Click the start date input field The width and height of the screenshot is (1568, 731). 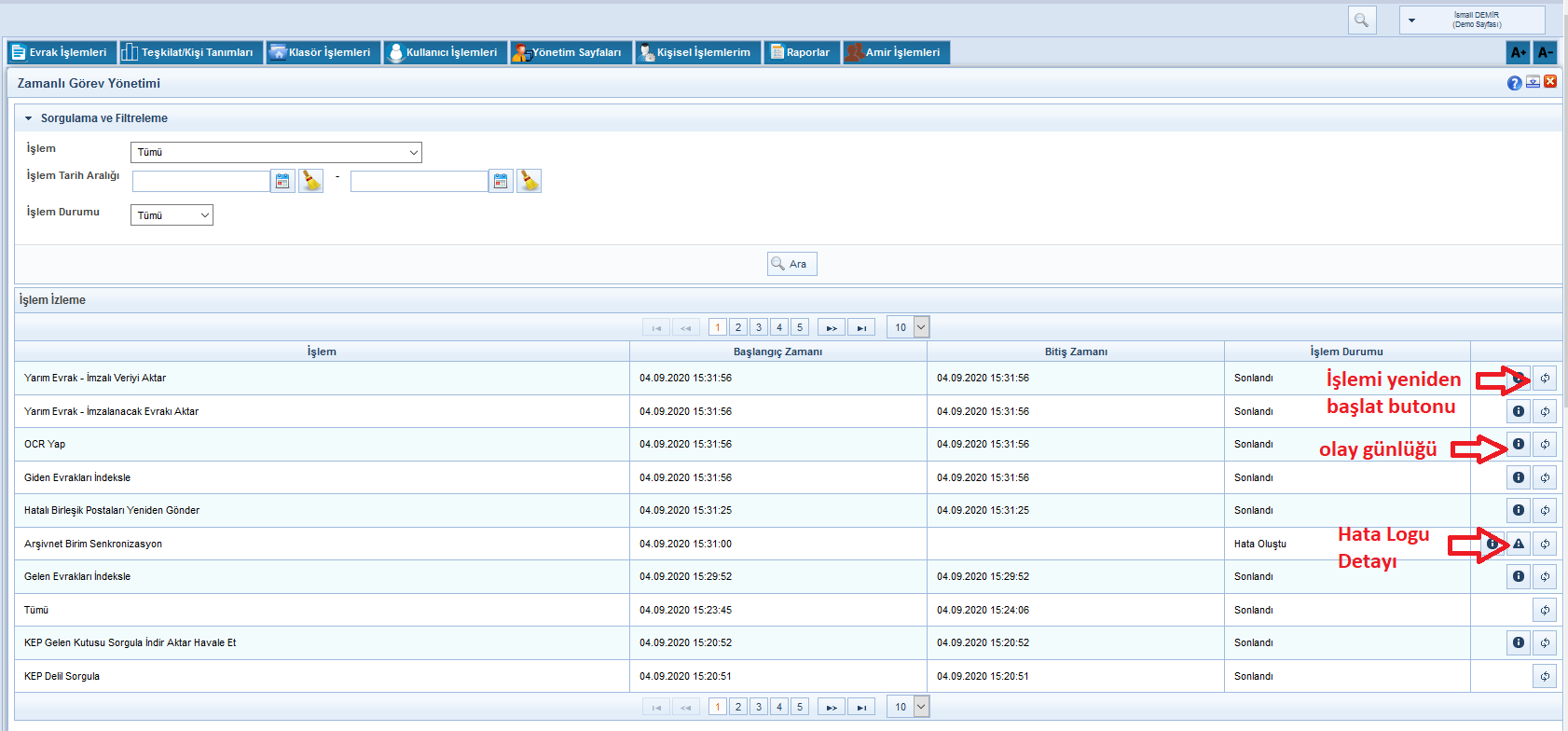click(200, 181)
